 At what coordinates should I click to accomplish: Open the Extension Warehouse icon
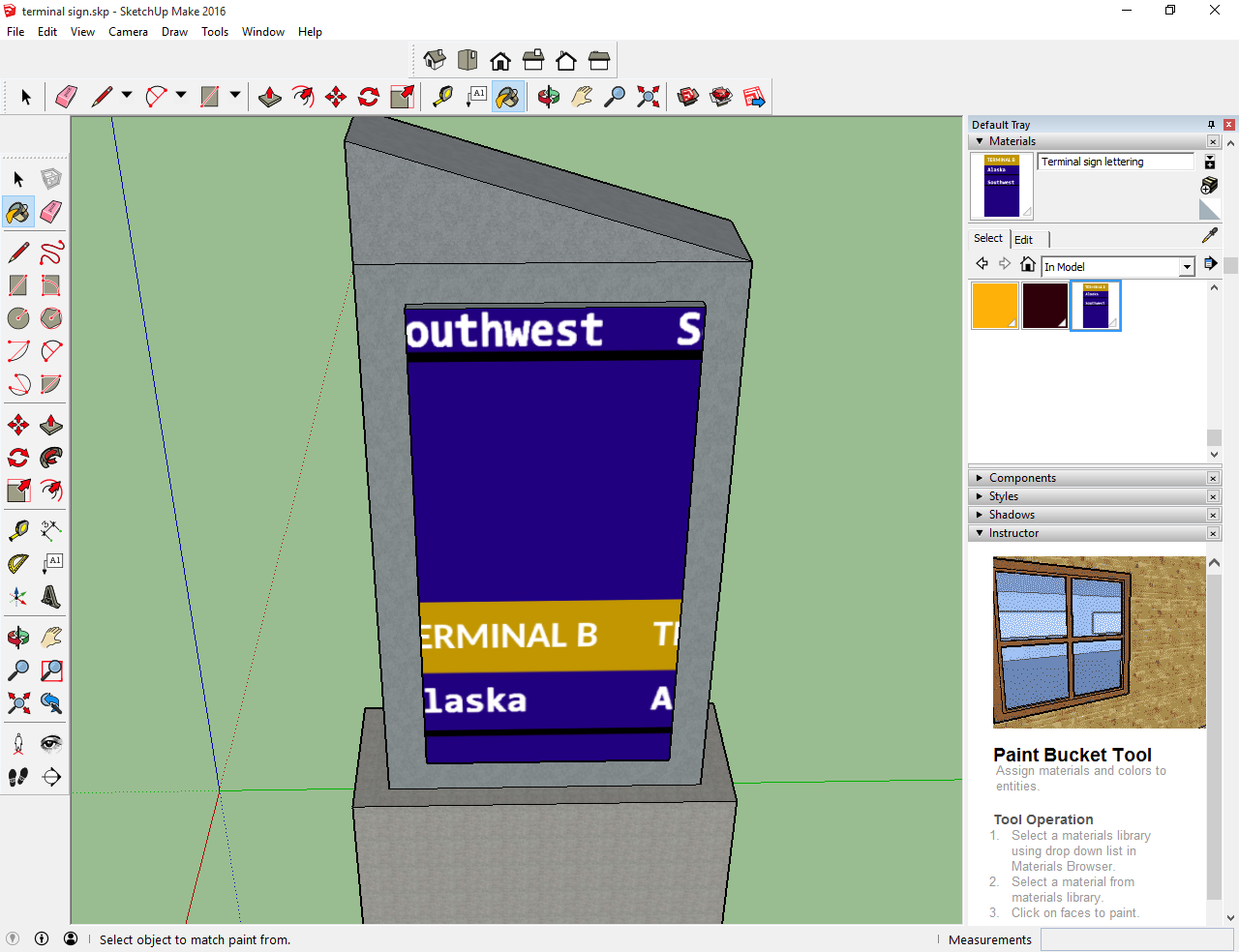(x=721, y=97)
